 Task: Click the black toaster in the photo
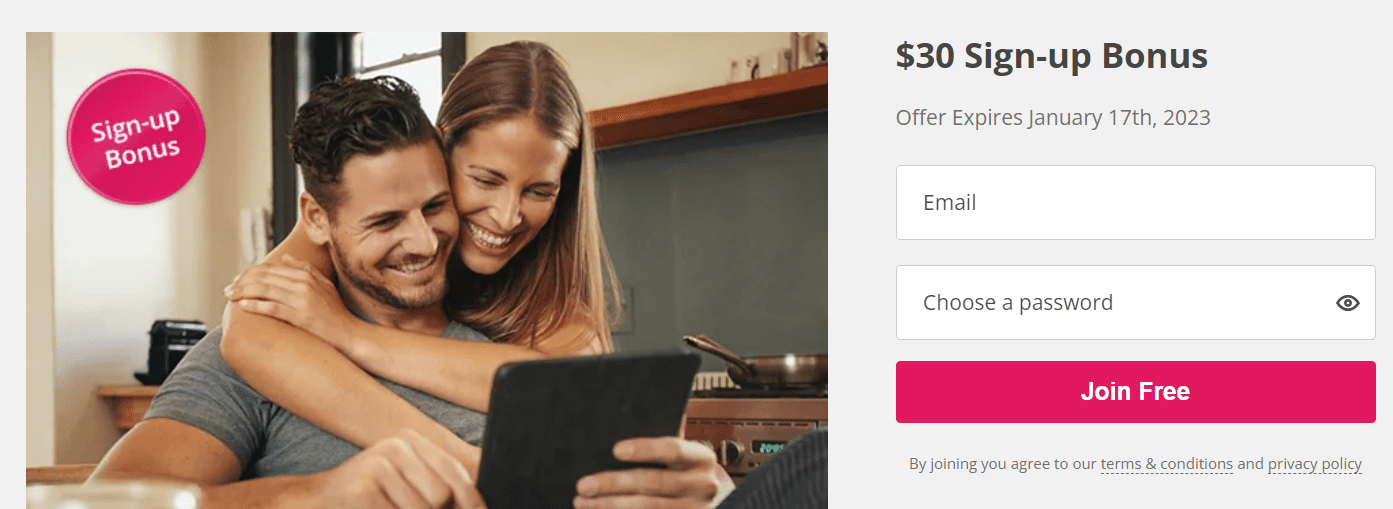click(x=172, y=347)
